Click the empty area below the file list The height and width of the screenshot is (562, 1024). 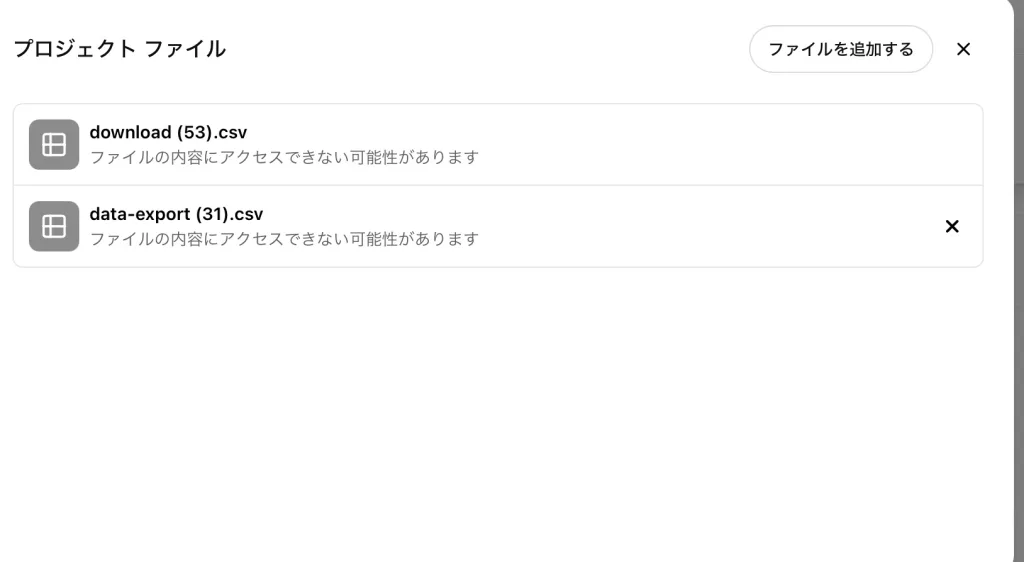496,411
